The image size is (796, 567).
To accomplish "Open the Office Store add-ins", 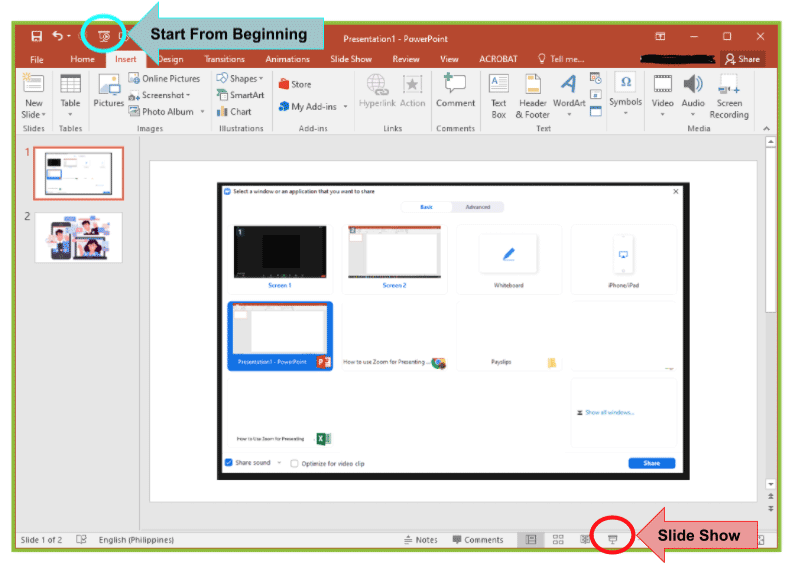I will 295,84.
